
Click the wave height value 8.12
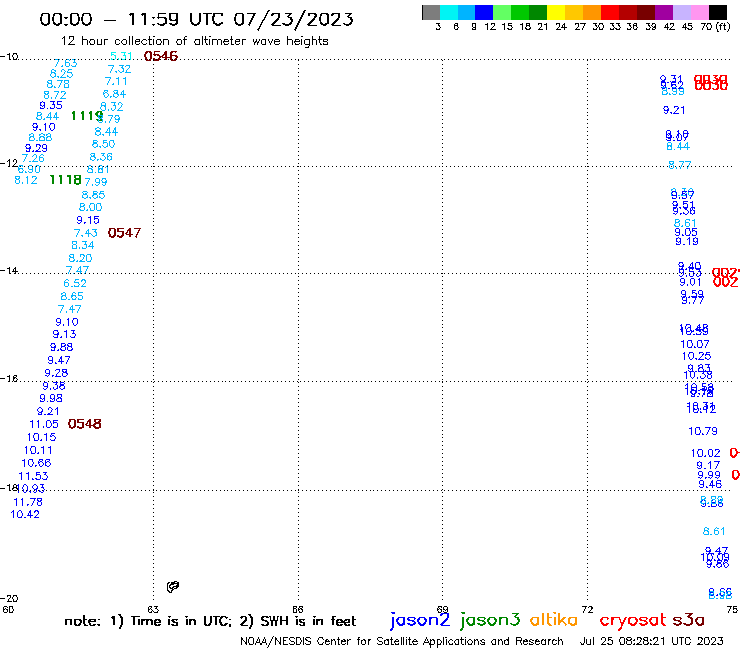[x=26, y=180]
